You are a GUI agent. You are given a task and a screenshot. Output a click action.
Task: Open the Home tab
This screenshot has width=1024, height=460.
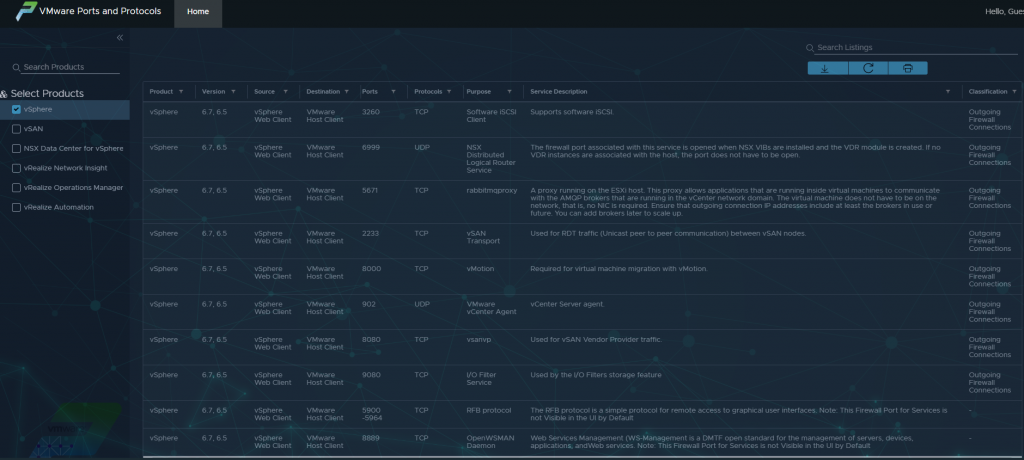[x=198, y=14]
